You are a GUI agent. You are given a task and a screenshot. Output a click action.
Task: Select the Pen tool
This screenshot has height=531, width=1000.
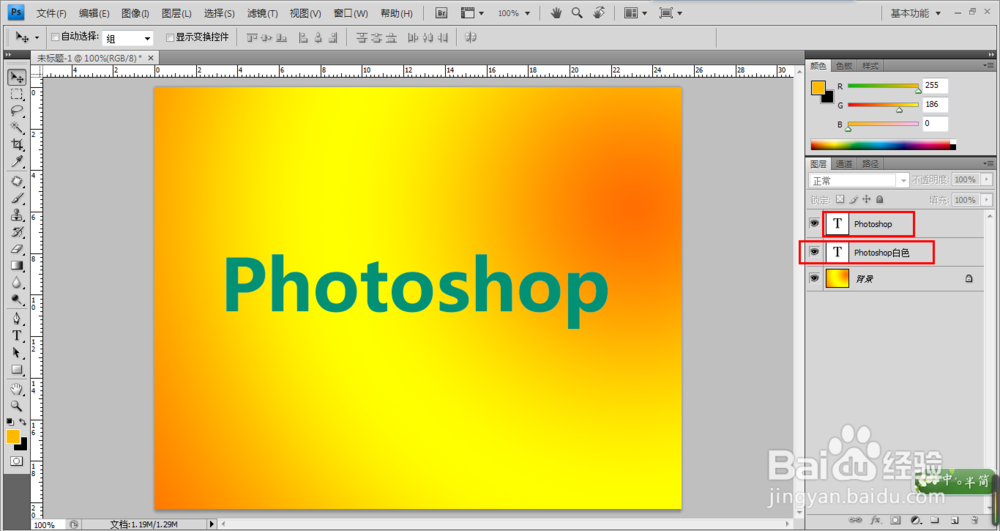tap(17, 319)
